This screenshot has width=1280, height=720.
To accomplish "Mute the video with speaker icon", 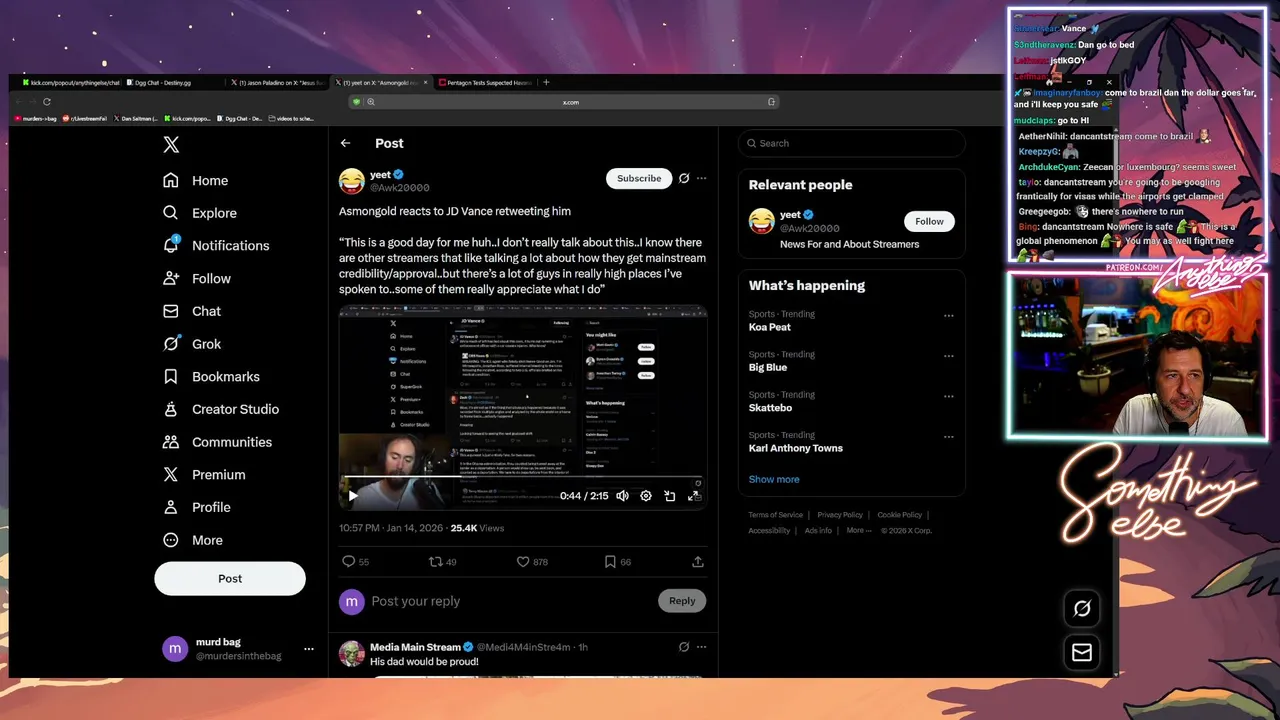I will (622, 496).
